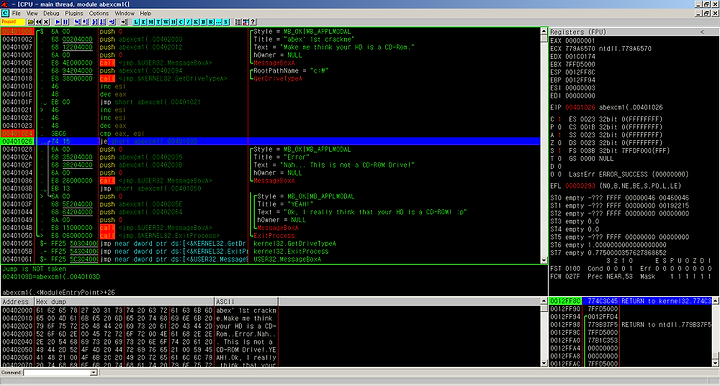Select the RootPathName comment line
Image resolution: width=720 pixels, height=386 pixels.
pyautogui.click(x=291, y=71)
